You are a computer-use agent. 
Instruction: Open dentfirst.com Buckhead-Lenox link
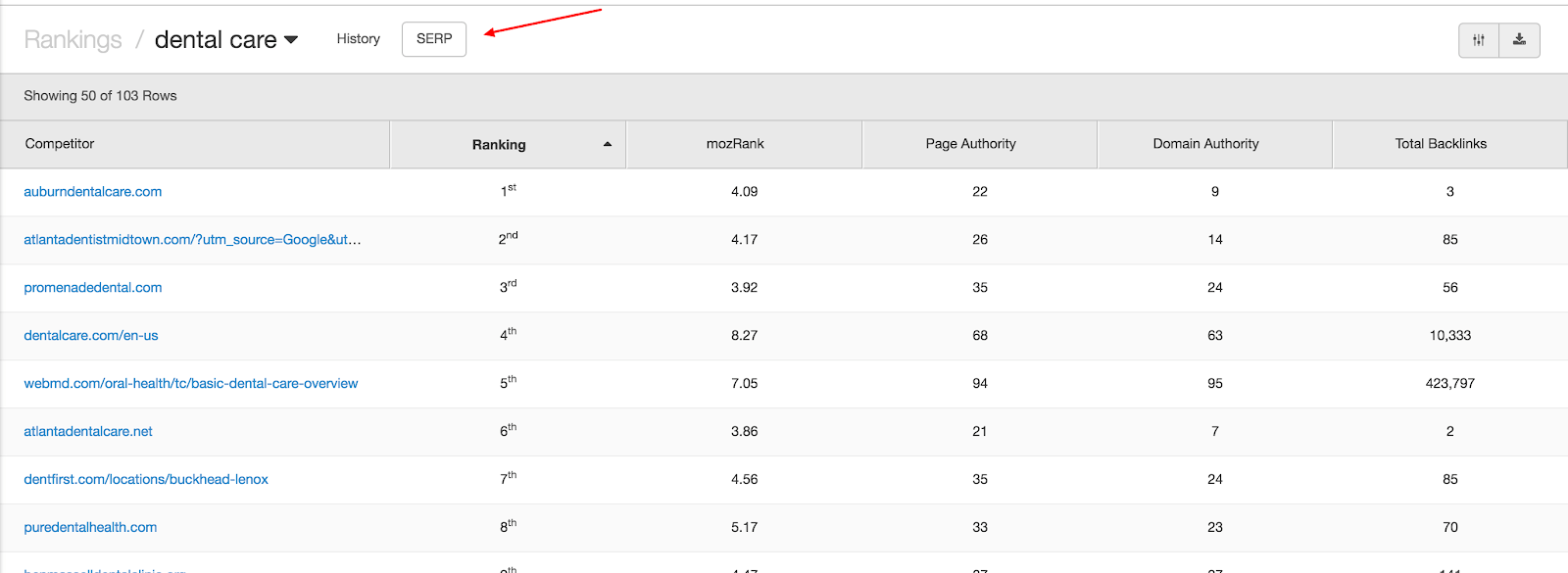pos(146,480)
